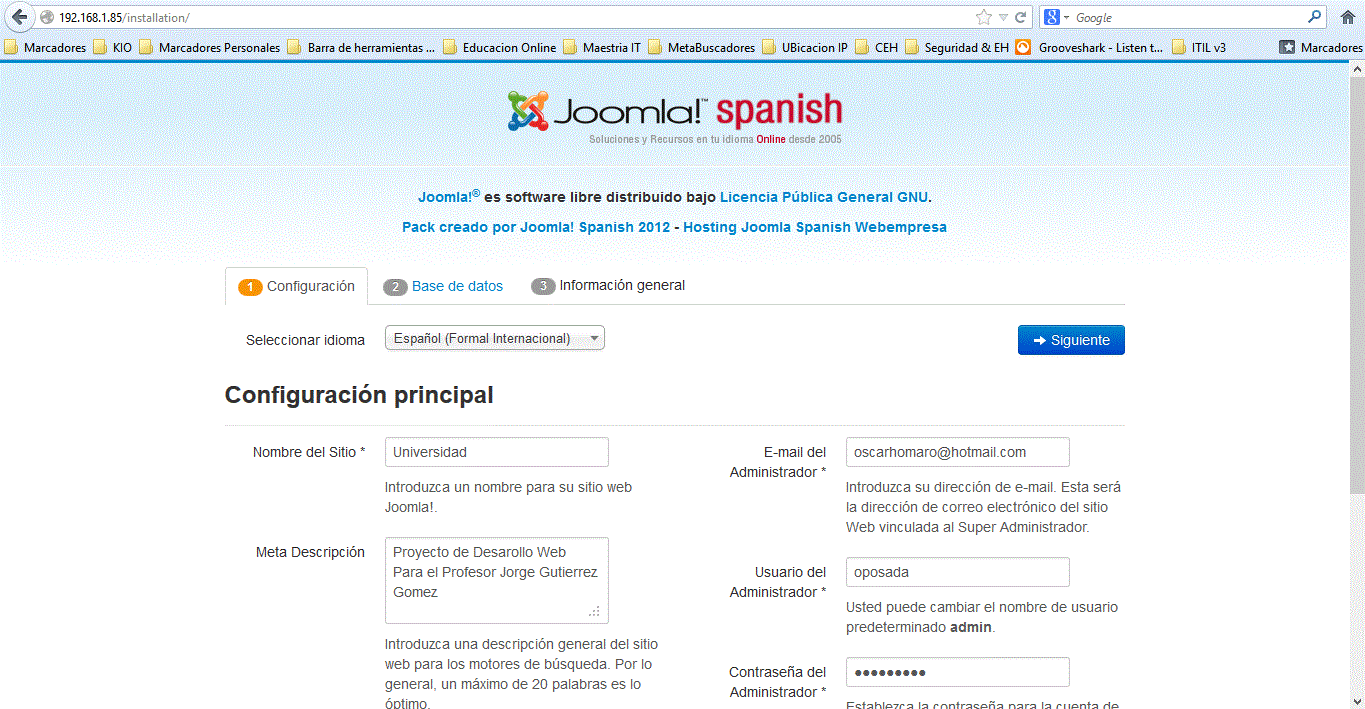The height and width of the screenshot is (709, 1365).
Task: Click the Grooveshark bookmark icon
Action: (x=1022, y=46)
